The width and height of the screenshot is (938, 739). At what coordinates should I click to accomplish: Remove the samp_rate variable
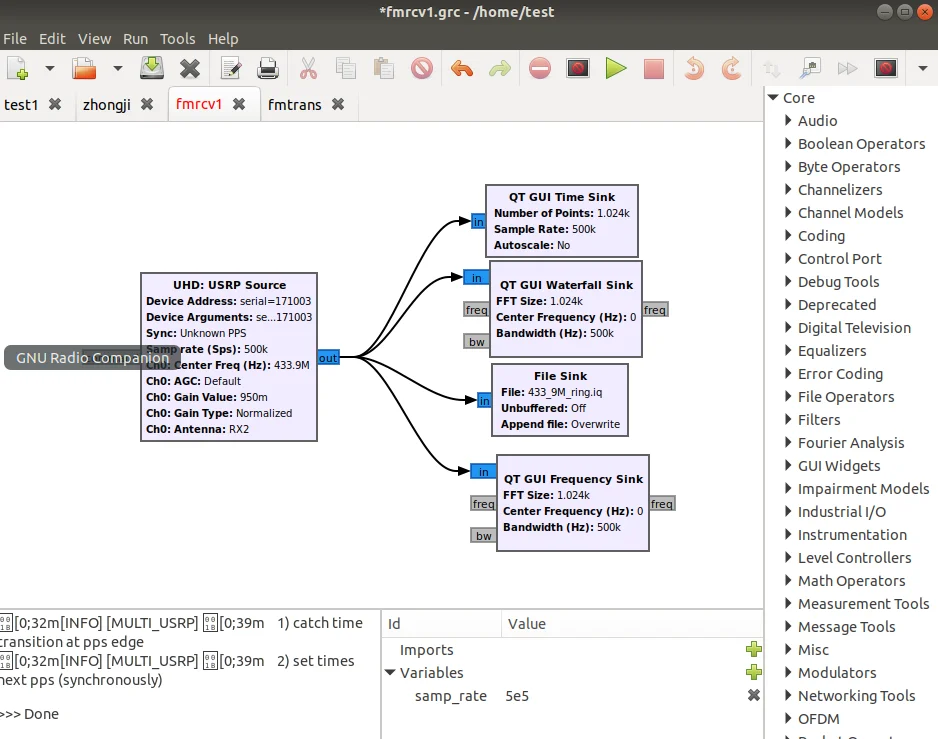[x=754, y=696]
